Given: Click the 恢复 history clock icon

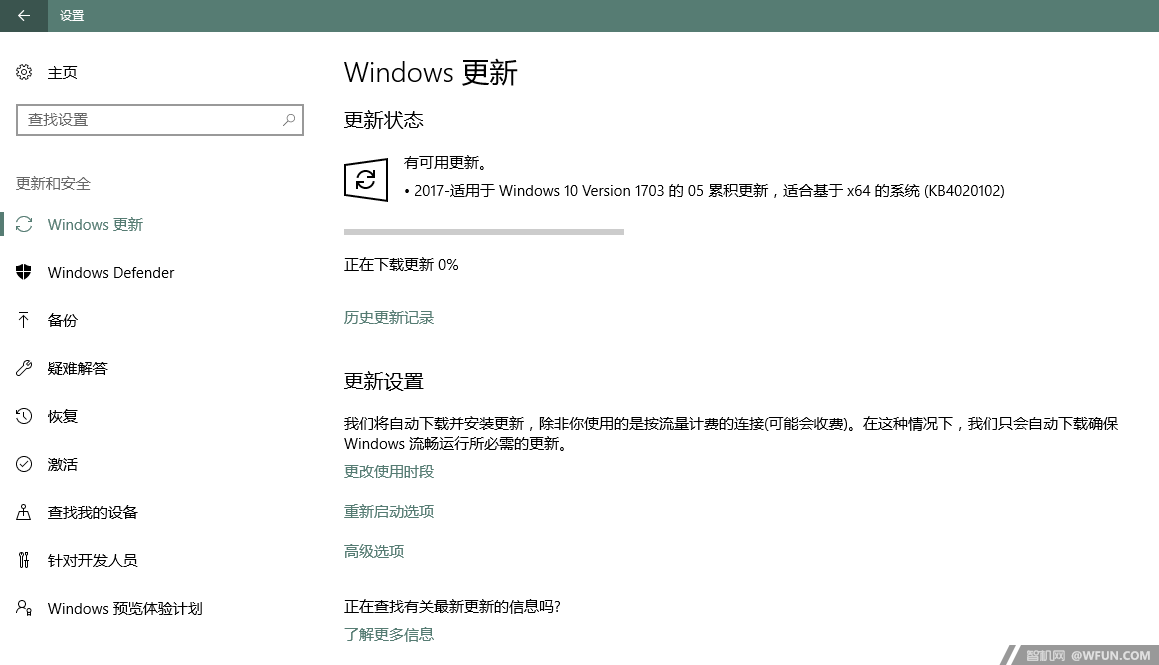Looking at the screenshot, I should pos(24,416).
